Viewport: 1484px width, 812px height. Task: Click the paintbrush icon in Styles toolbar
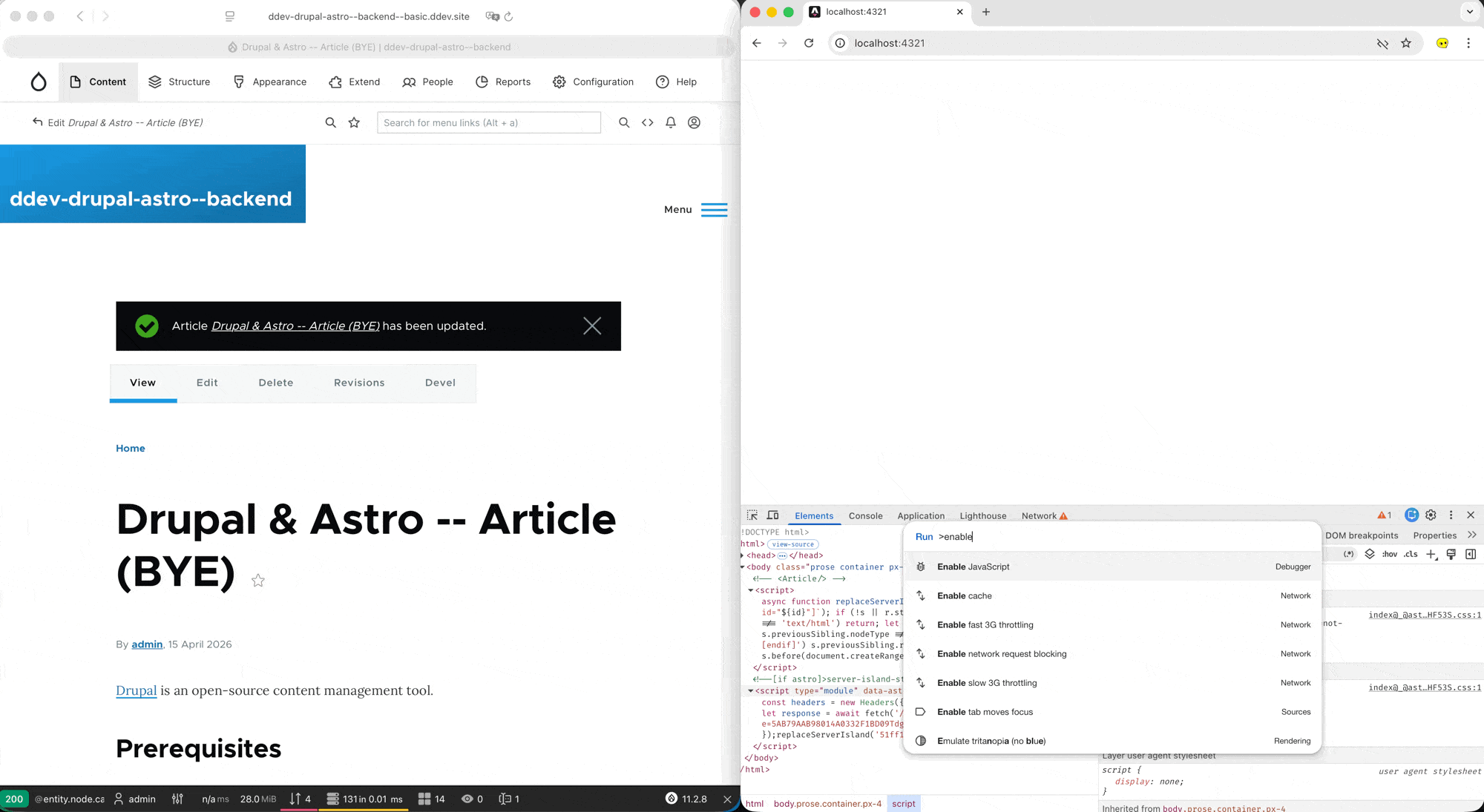pyautogui.click(x=1451, y=554)
